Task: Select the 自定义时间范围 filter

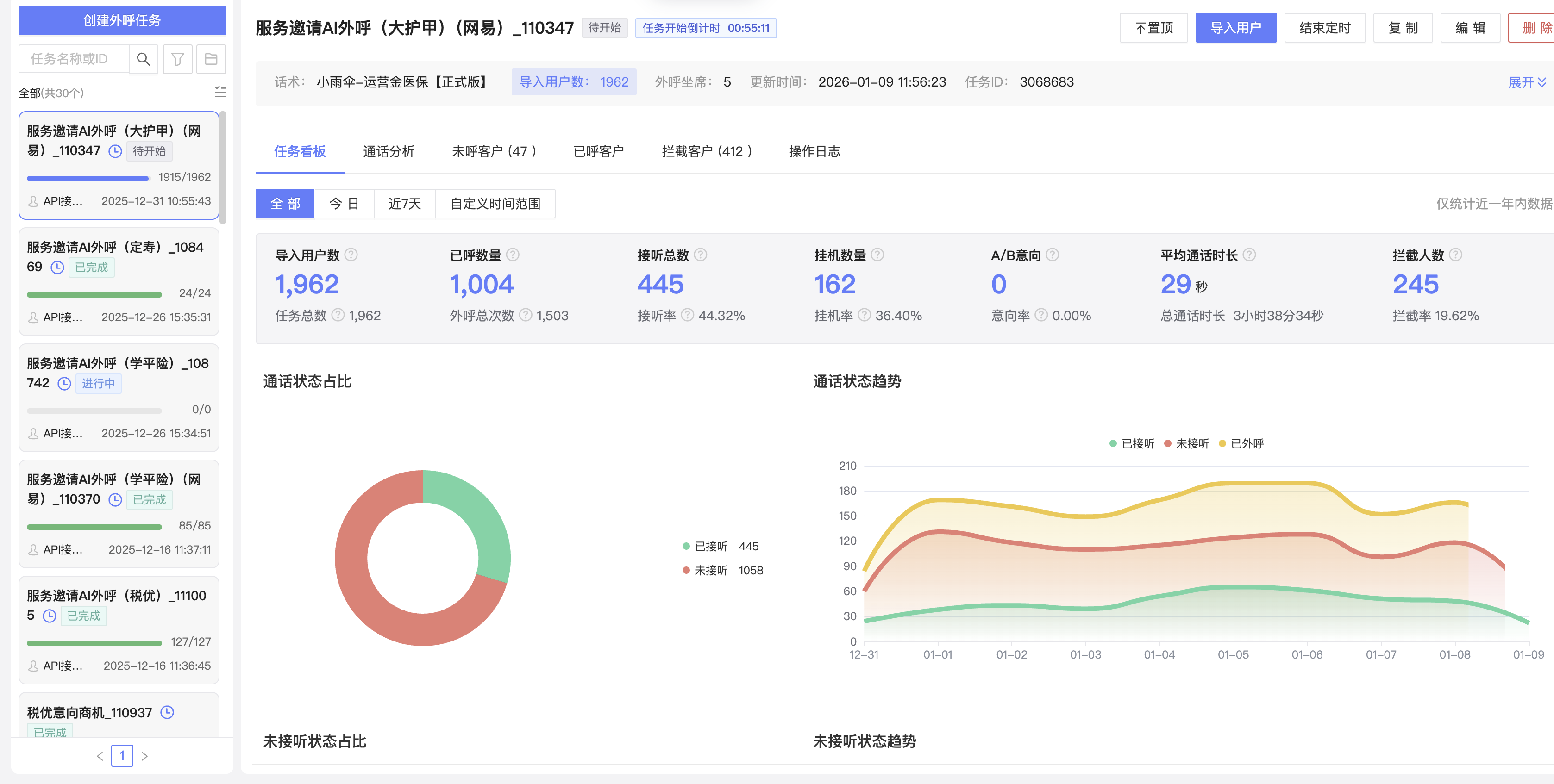Action: 495,204
